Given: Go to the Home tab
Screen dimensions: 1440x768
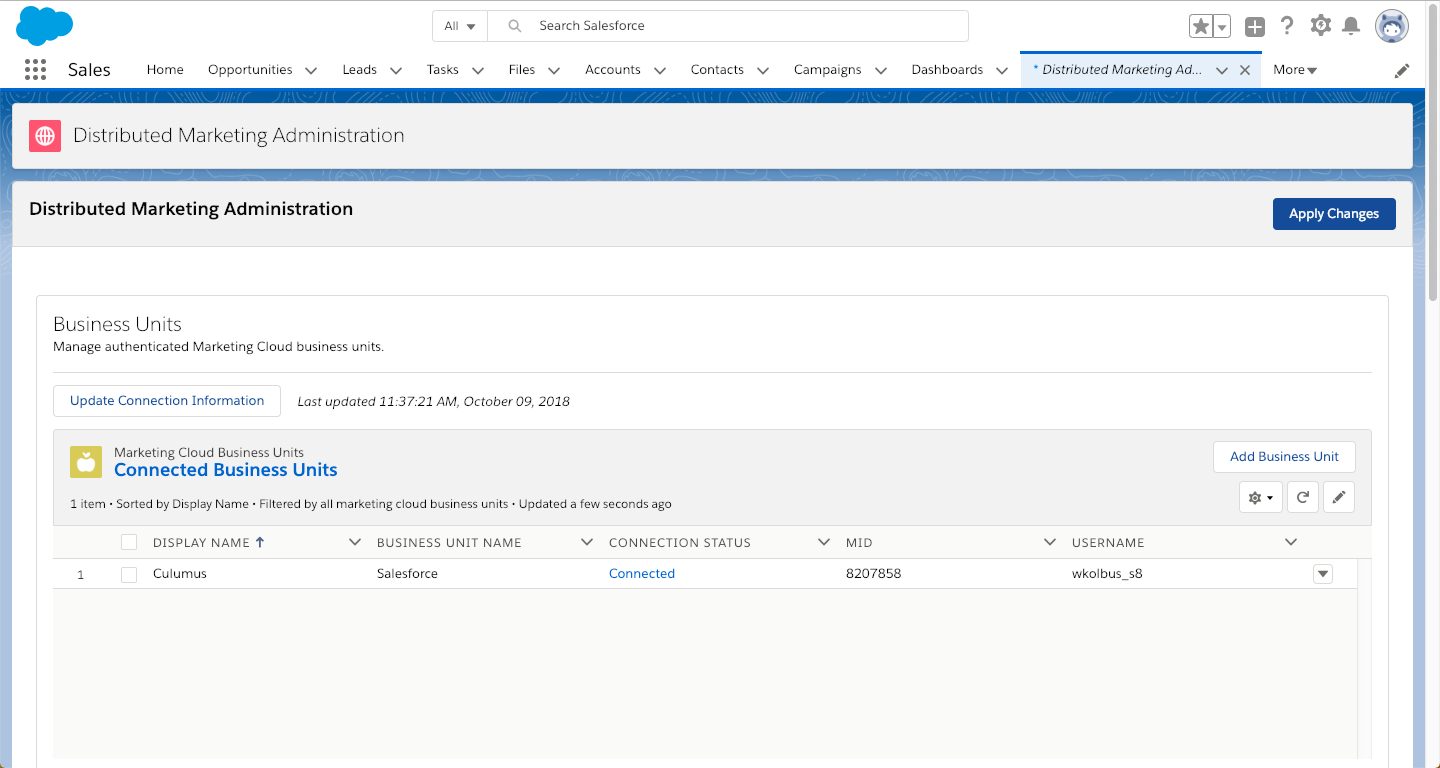Looking at the screenshot, I should [165, 70].
